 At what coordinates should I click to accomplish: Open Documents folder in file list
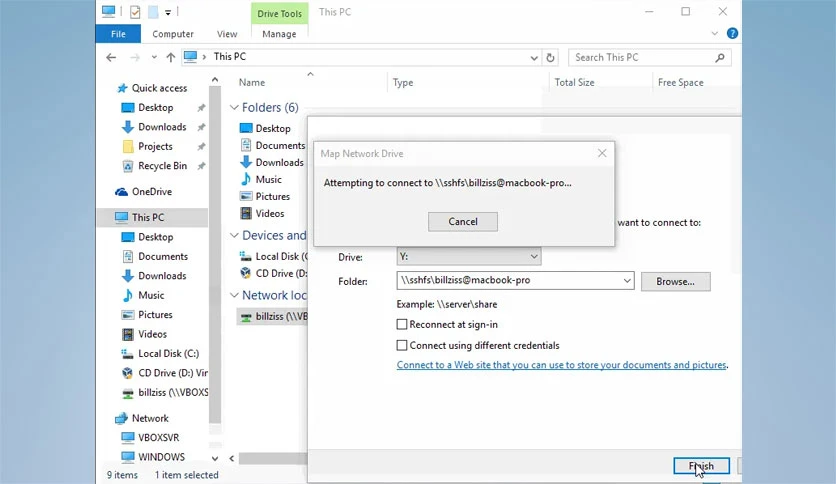(280, 146)
